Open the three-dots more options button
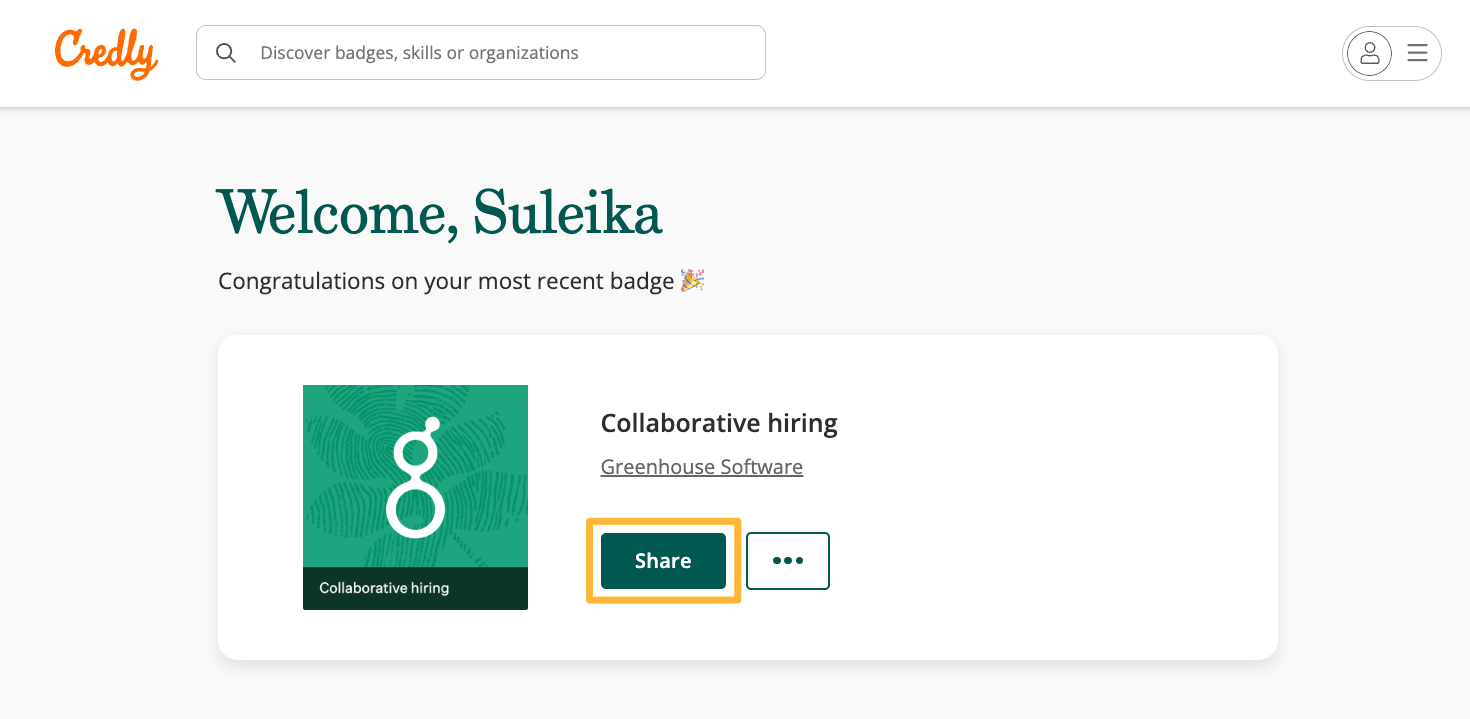The height and width of the screenshot is (719, 1470). tap(788, 561)
